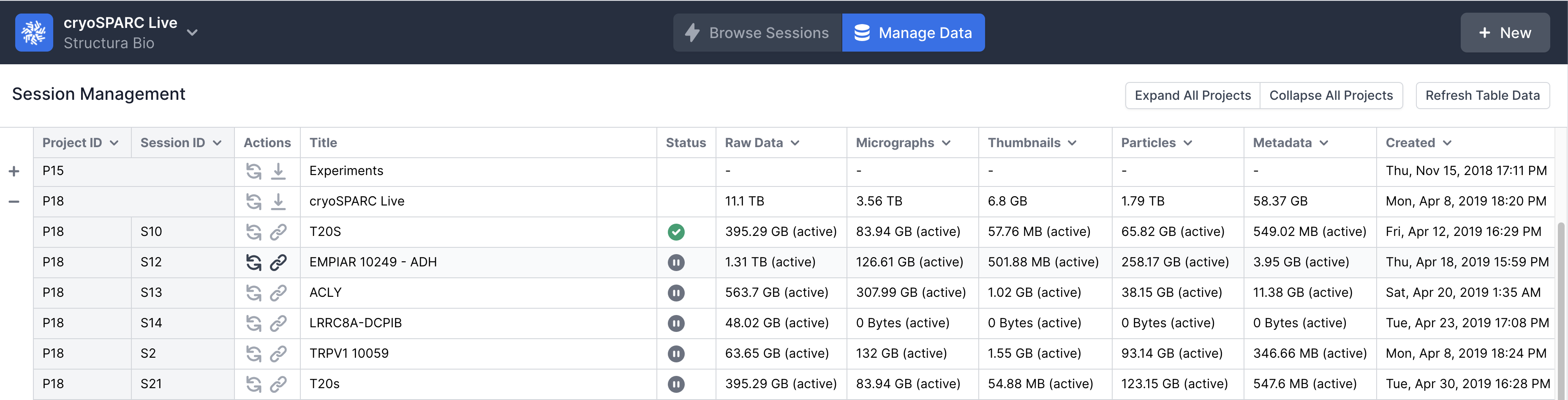Refresh icon for session S13 ACLY
The width and height of the screenshot is (1568, 400).
(254, 293)
